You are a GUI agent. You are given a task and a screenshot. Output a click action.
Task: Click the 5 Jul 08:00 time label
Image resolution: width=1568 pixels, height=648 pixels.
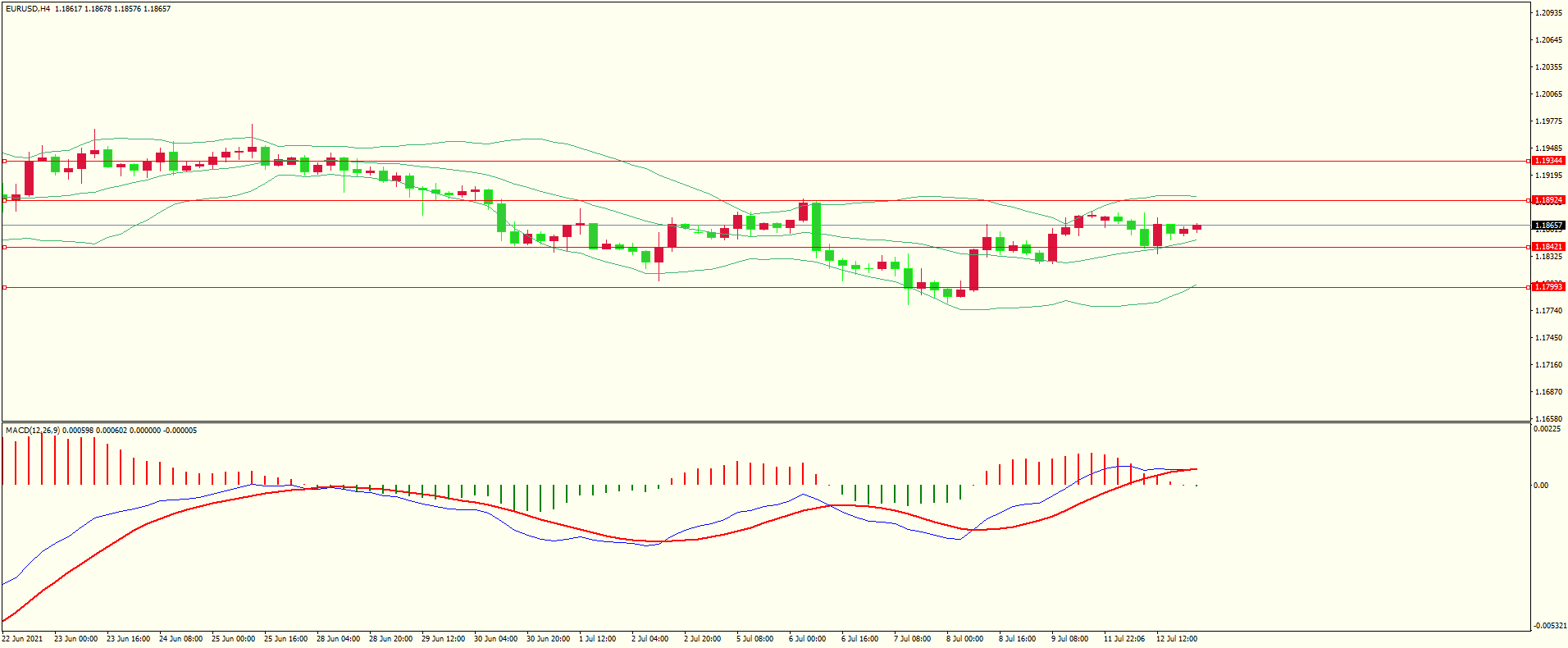755,639
